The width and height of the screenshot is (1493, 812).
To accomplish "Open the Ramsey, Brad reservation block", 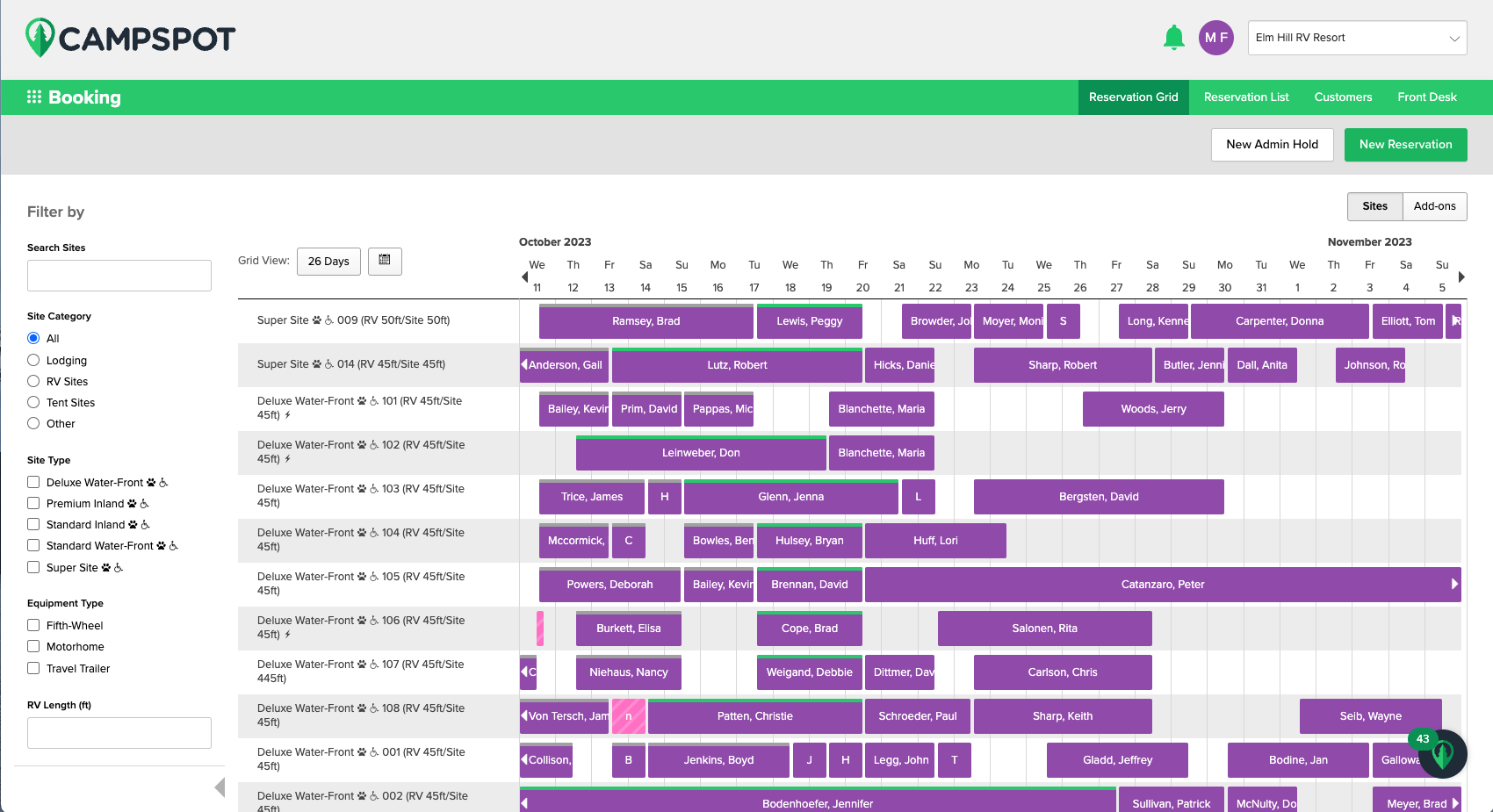I will 646,320.
